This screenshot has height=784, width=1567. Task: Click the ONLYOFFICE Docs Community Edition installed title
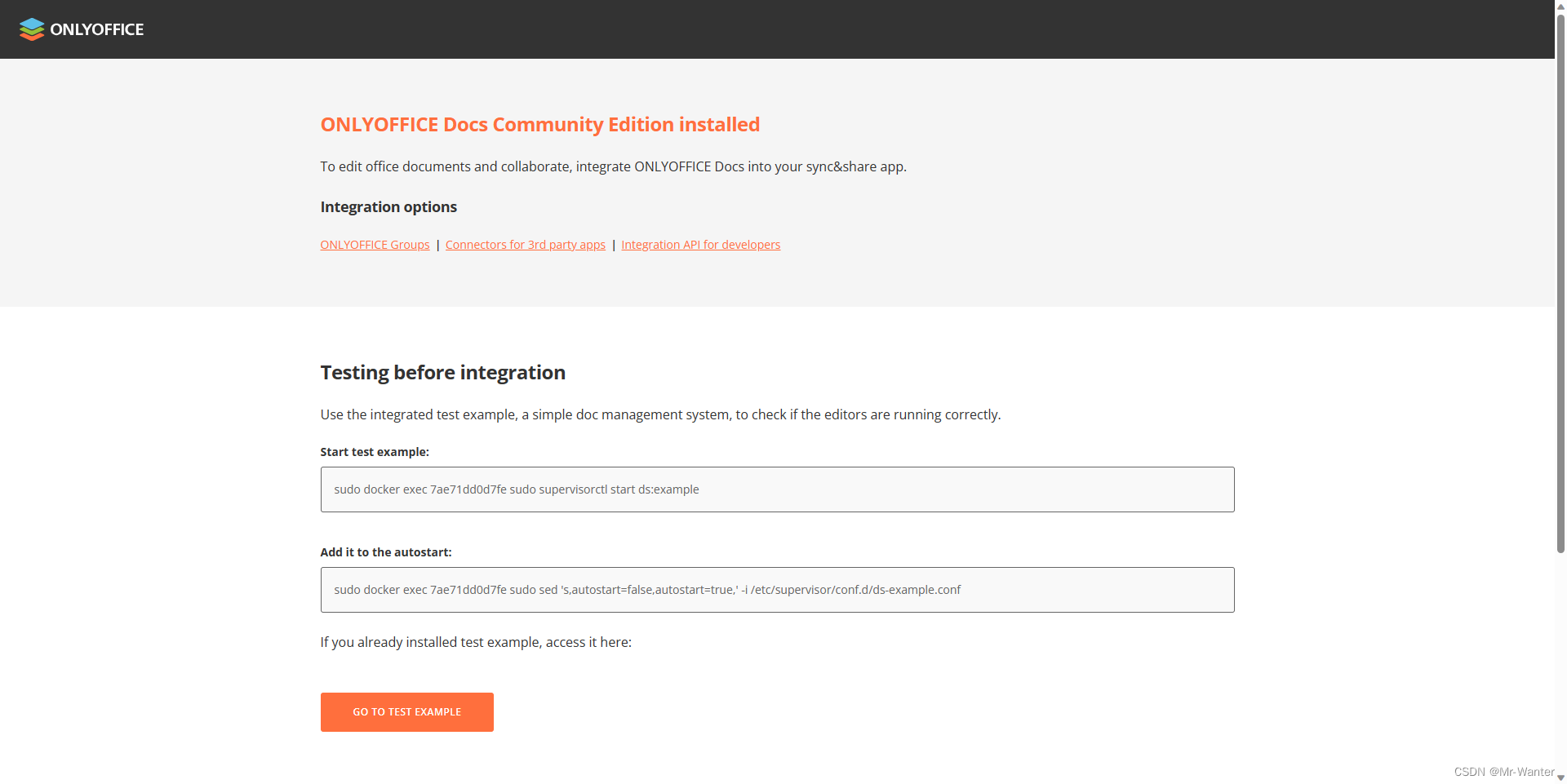pyautogui.click(x=539, y=124)
